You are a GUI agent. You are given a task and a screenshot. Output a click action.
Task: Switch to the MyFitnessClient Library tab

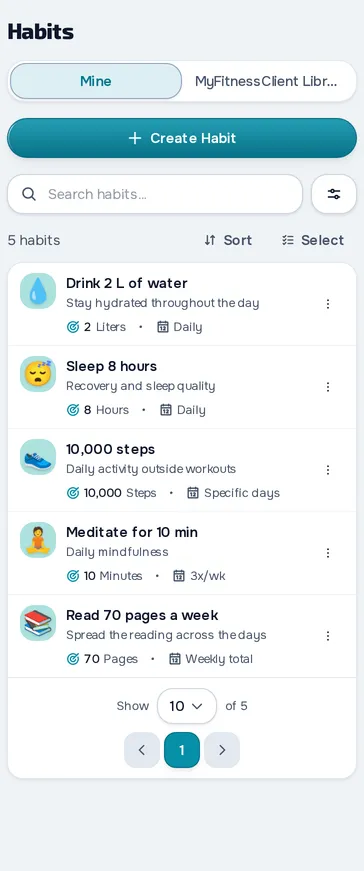268,81
